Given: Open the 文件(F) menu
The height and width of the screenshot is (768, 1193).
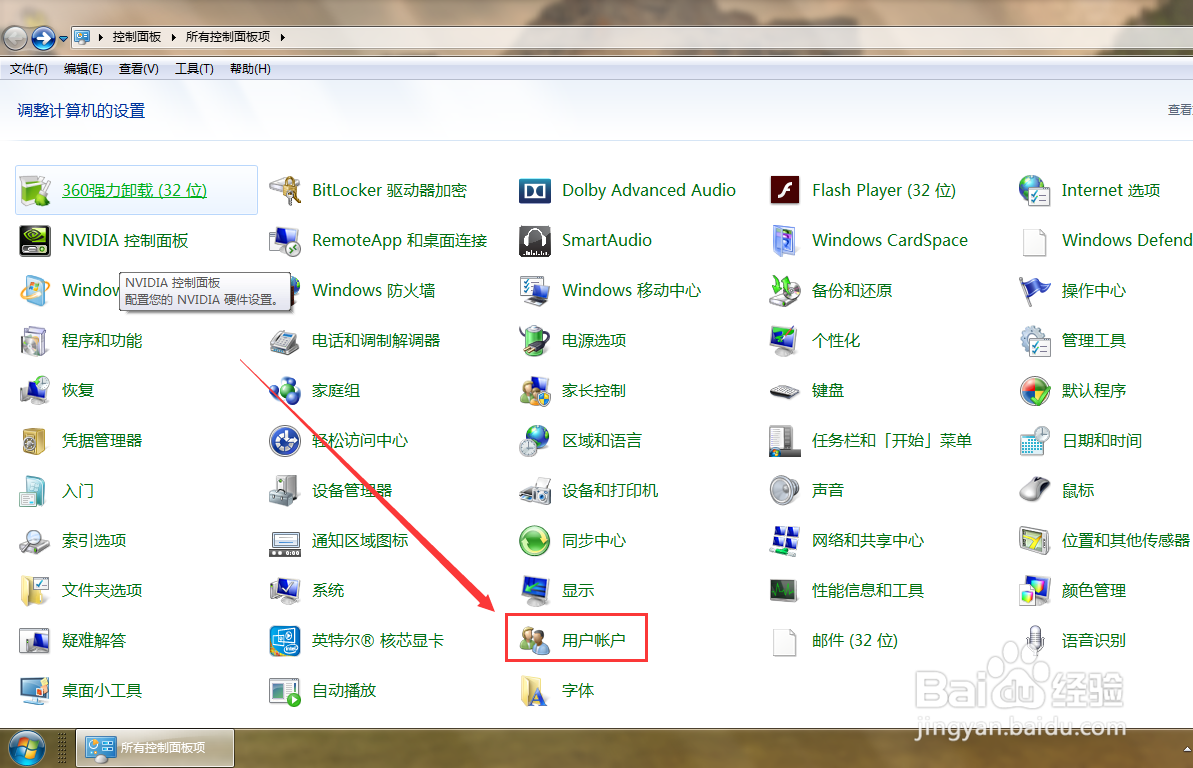Looking at the screenshot, I should click(29, 69).
